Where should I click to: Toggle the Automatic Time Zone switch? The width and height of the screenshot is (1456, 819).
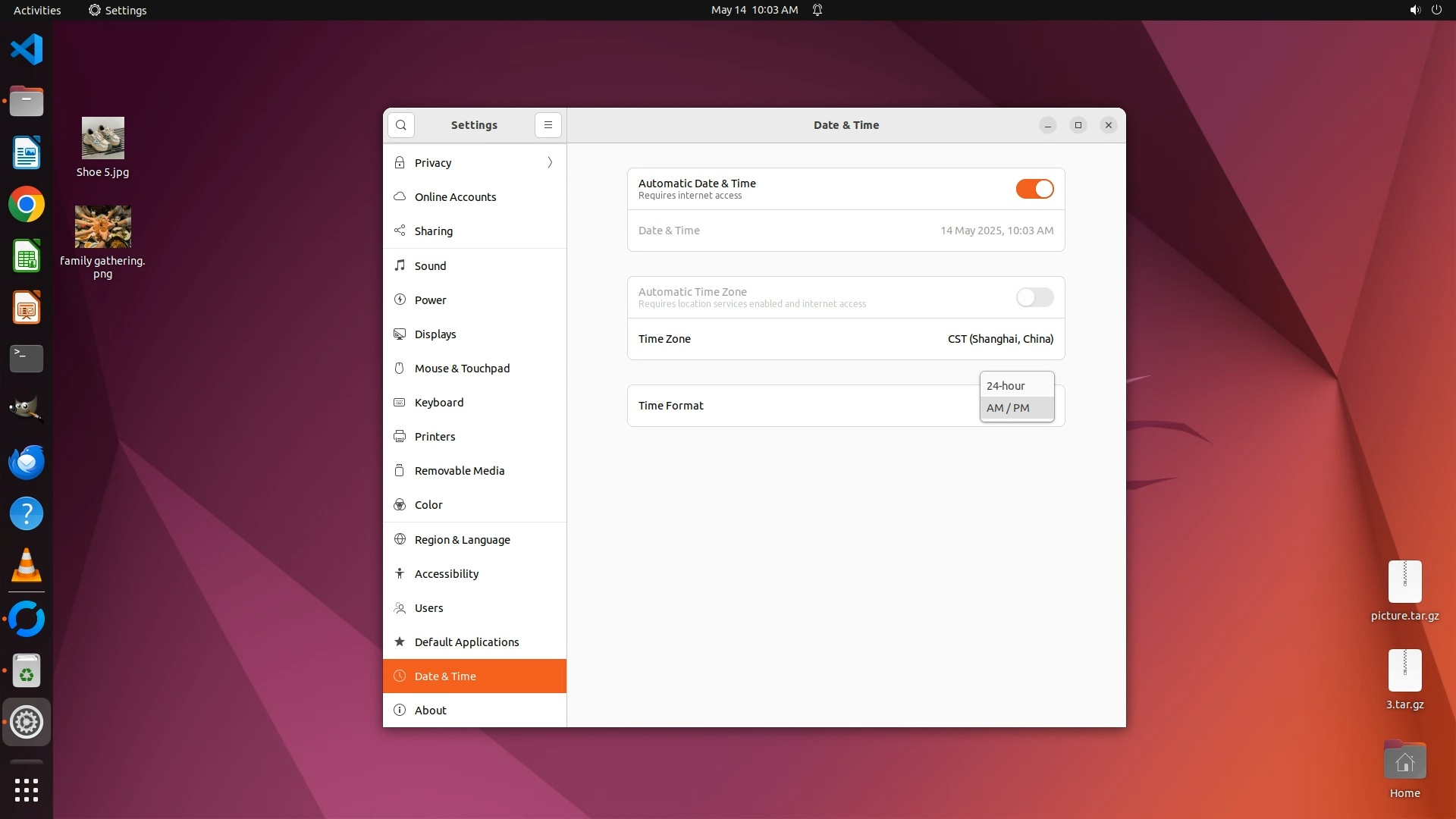coord(1034,297)
